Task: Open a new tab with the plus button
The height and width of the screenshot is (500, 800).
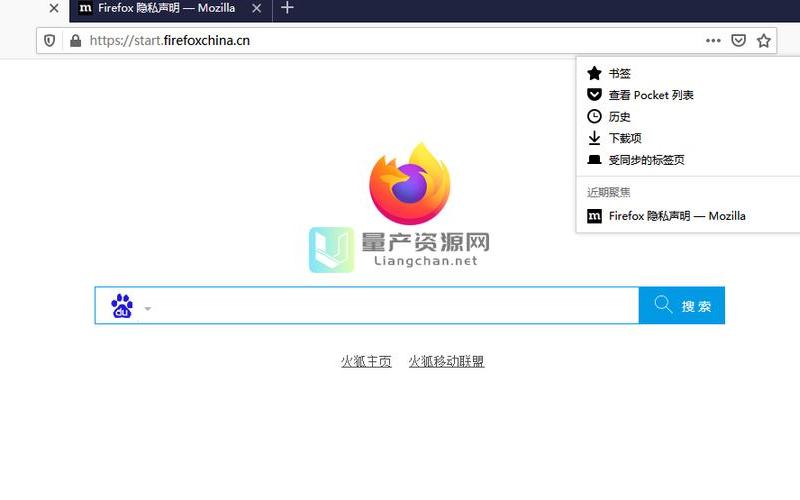Action: [x=287, y=8]
